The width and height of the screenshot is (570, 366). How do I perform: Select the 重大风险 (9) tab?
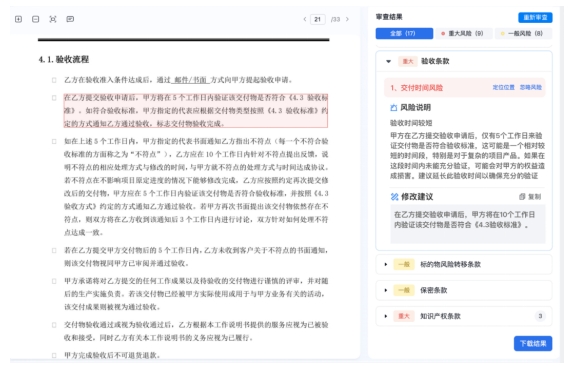click(x=463, y=33)
